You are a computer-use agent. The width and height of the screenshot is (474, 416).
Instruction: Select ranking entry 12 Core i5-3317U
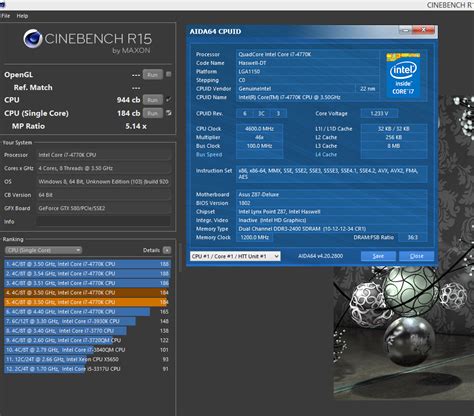pos(87,369)
